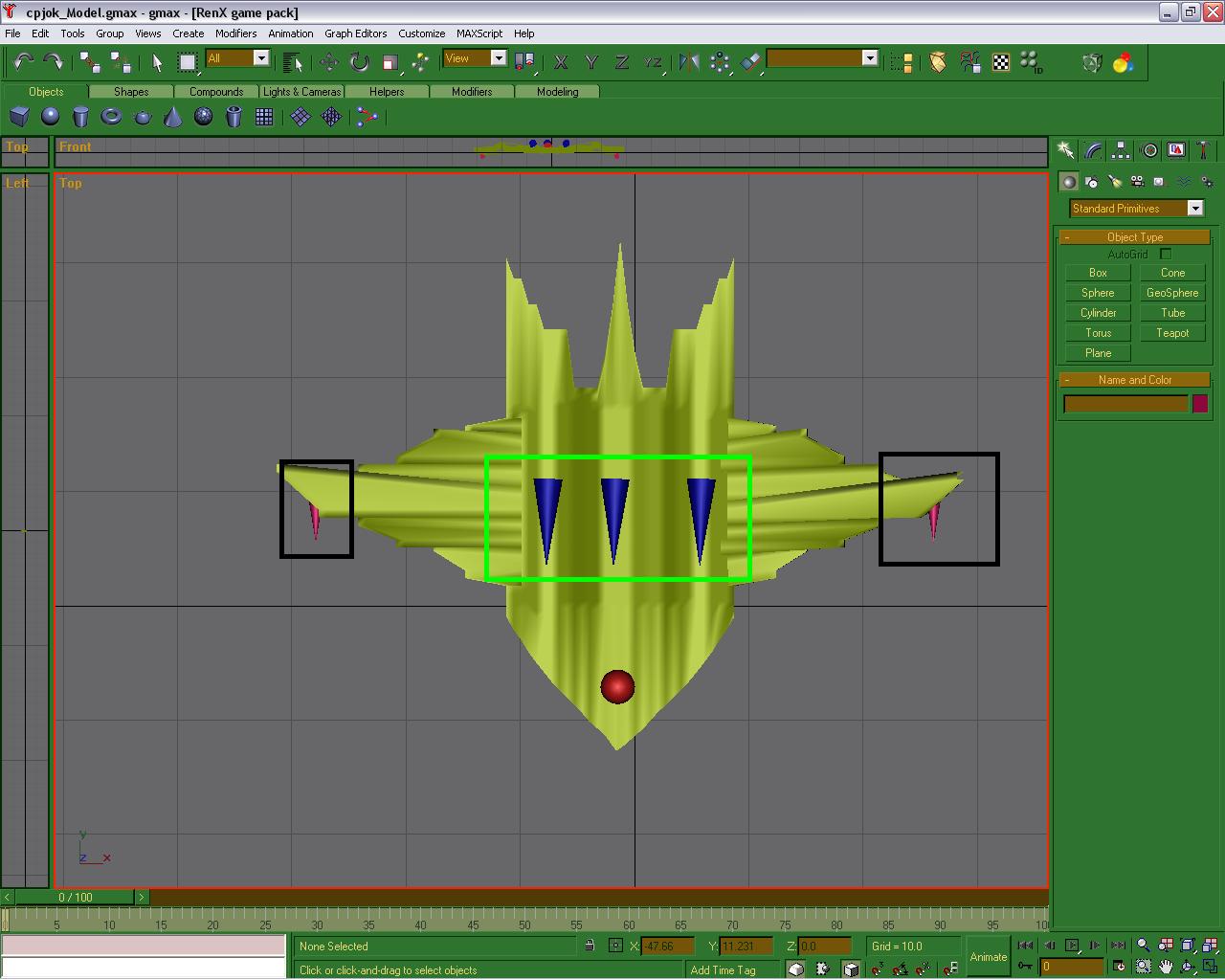Open the All selection filter dropdown
This screenshot has width=1225, height=980.
[x=260, y=58]
